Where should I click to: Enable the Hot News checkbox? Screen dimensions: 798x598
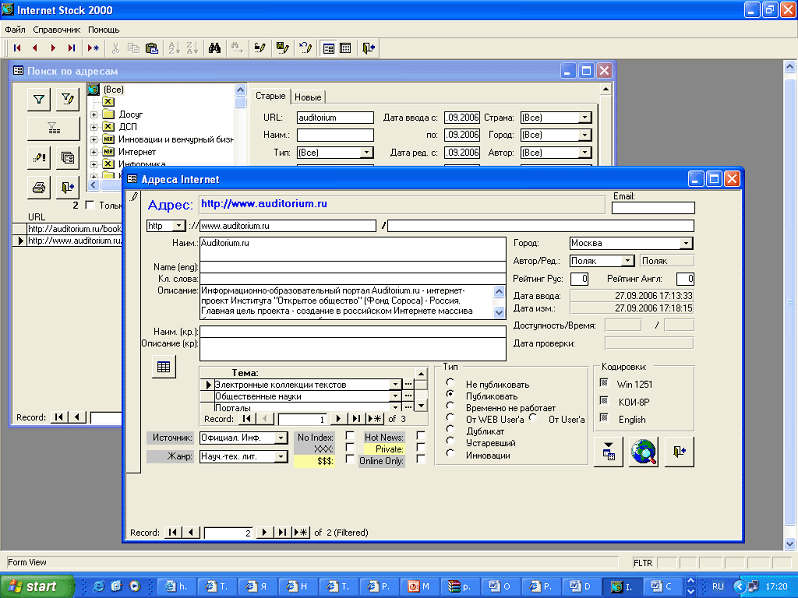(421, 436)
